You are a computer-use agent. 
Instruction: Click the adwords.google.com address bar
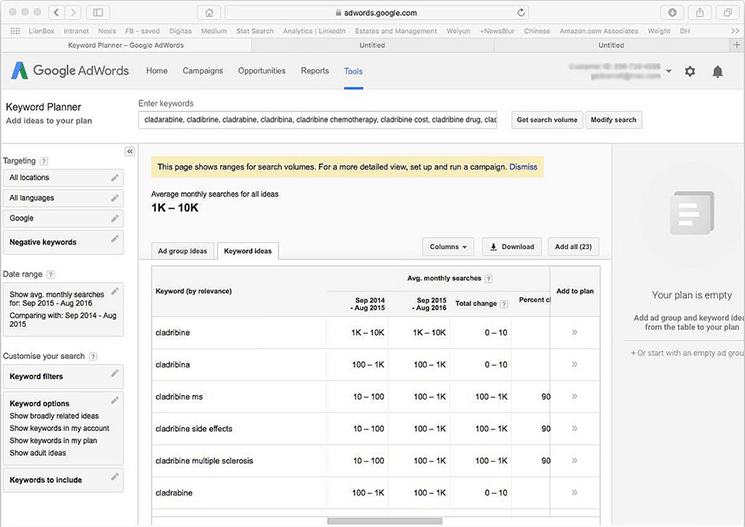tap(376, 13)
